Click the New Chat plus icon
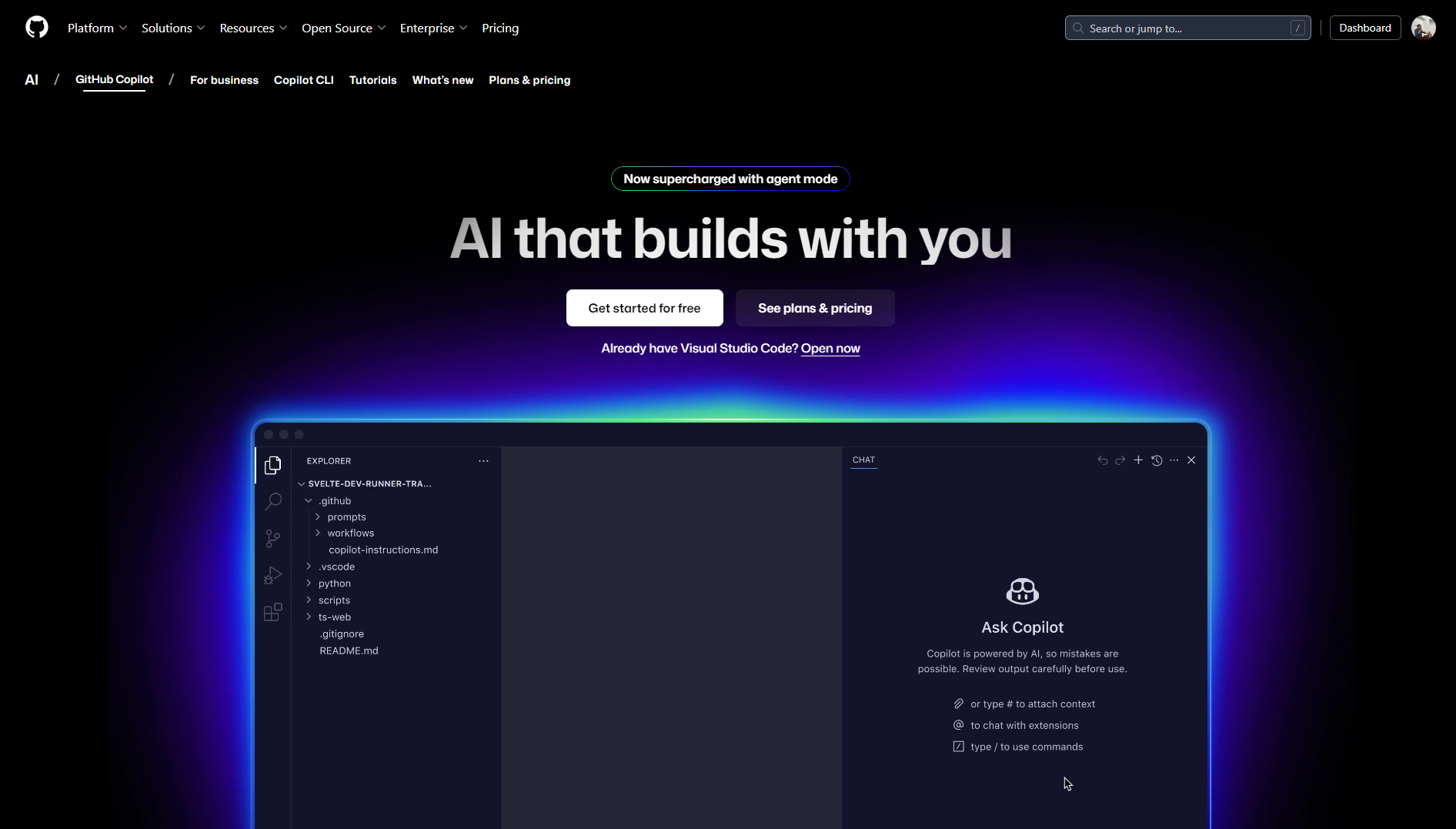Screen dimensions: 1456x829 tap(1138, 460)
